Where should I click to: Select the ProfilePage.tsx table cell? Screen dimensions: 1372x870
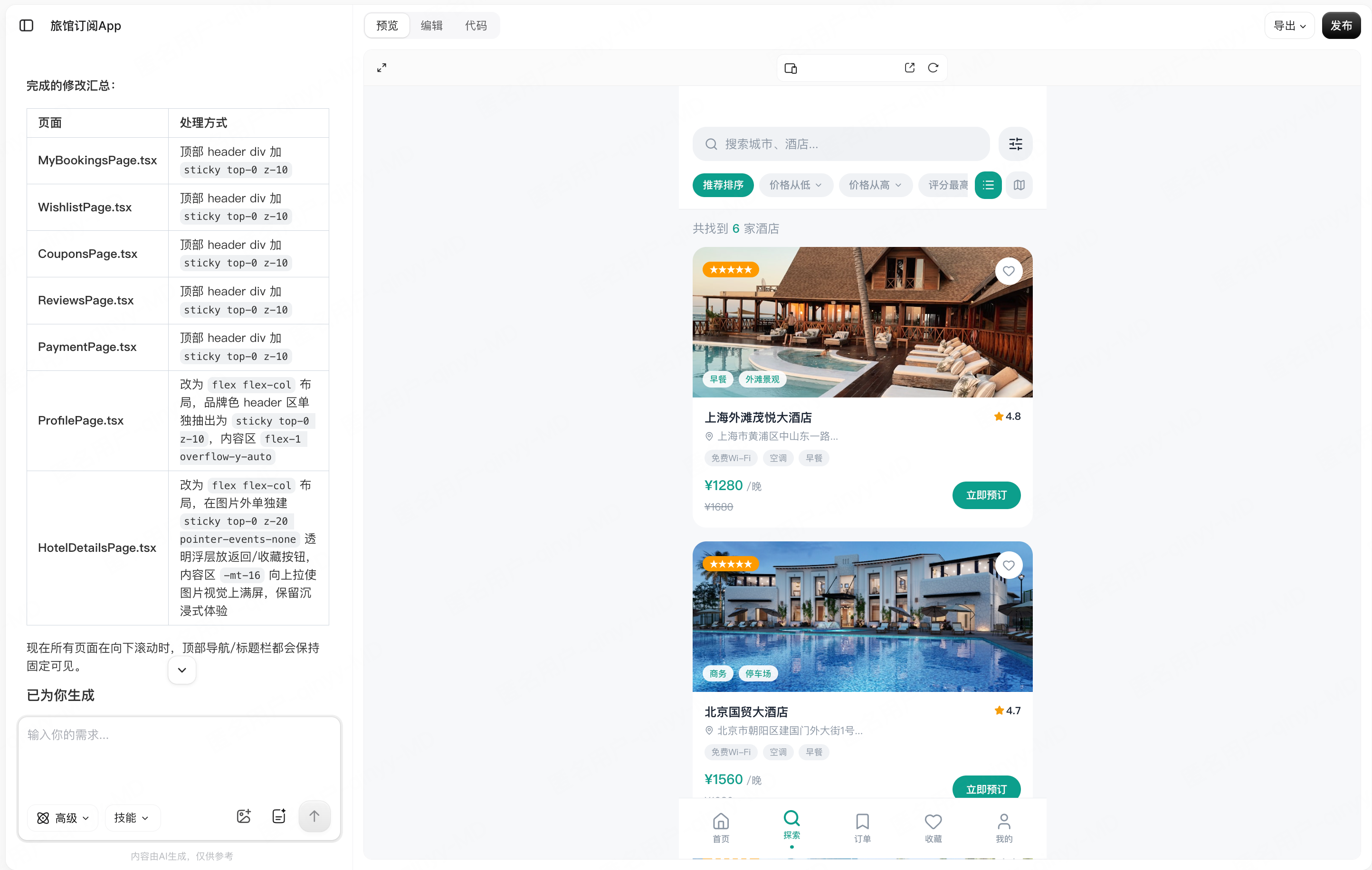coord(97,421)
